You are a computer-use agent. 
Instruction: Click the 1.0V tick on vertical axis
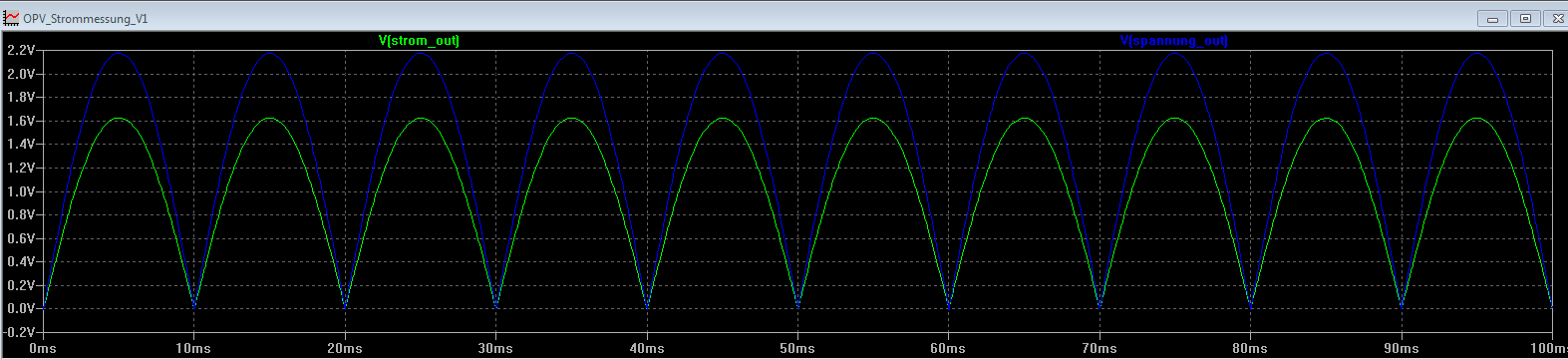coord(21,191)
